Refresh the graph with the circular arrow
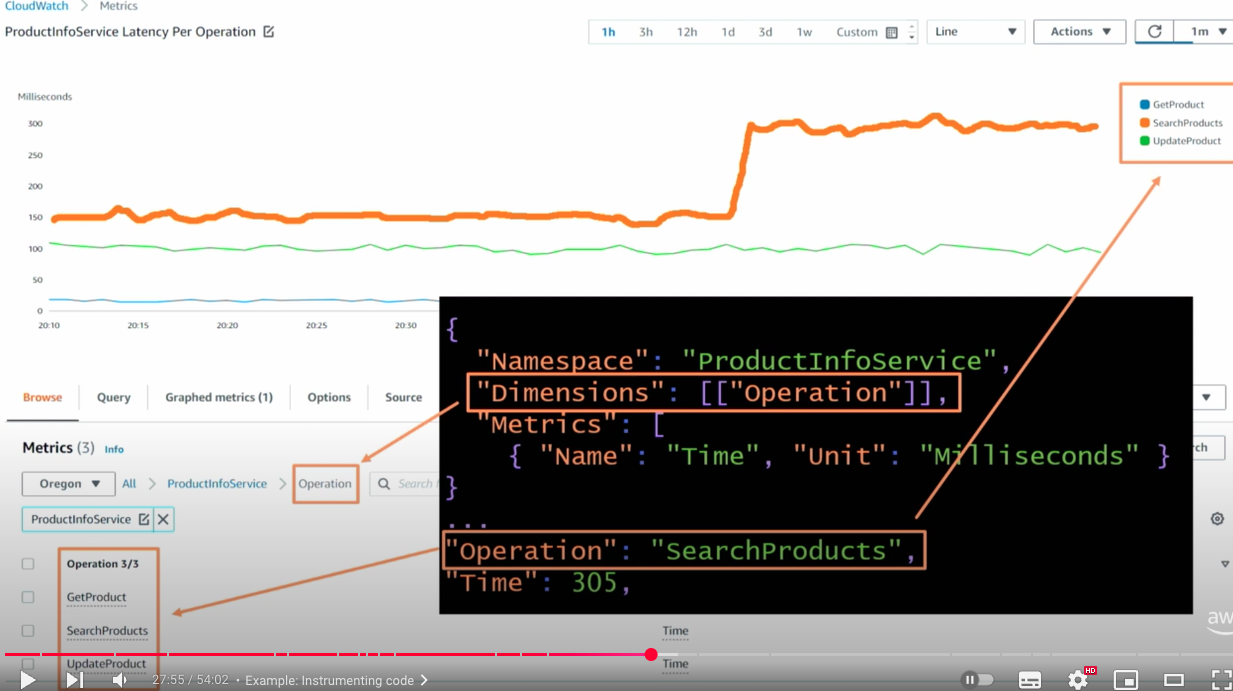Viewport: 1233px width, 691px height. [x=1154, y=32]
